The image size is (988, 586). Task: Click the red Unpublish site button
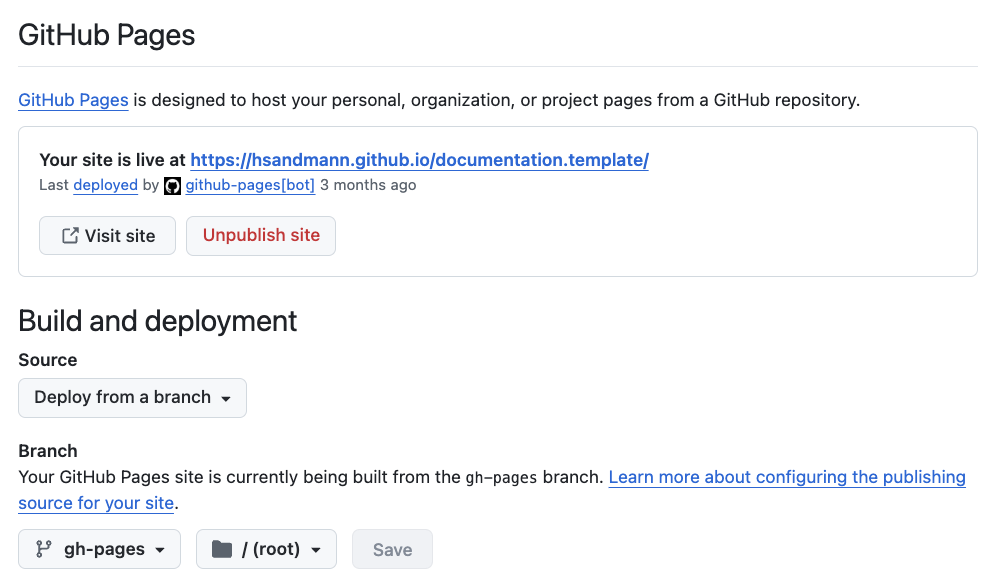[261, 236]
